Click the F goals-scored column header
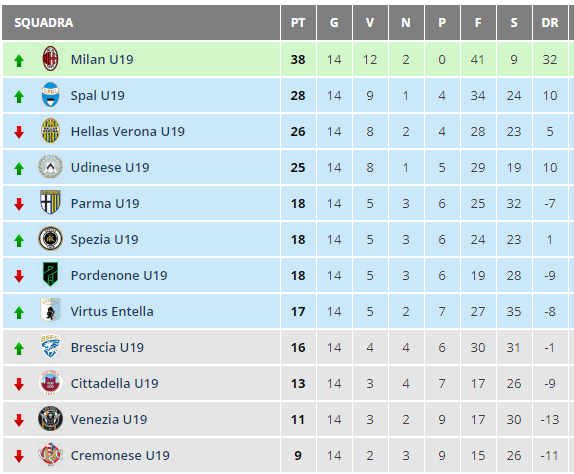This screenshot has width=574, height=474. coord(478,23)
